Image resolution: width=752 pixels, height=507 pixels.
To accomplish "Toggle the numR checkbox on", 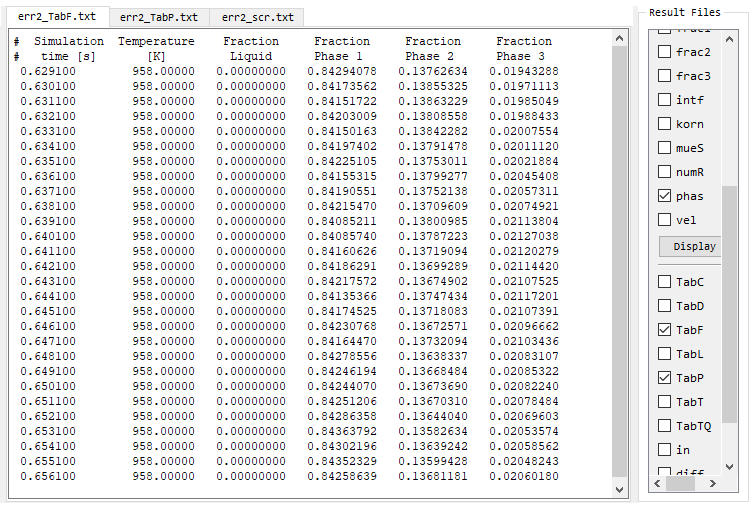I will point(664,172).
